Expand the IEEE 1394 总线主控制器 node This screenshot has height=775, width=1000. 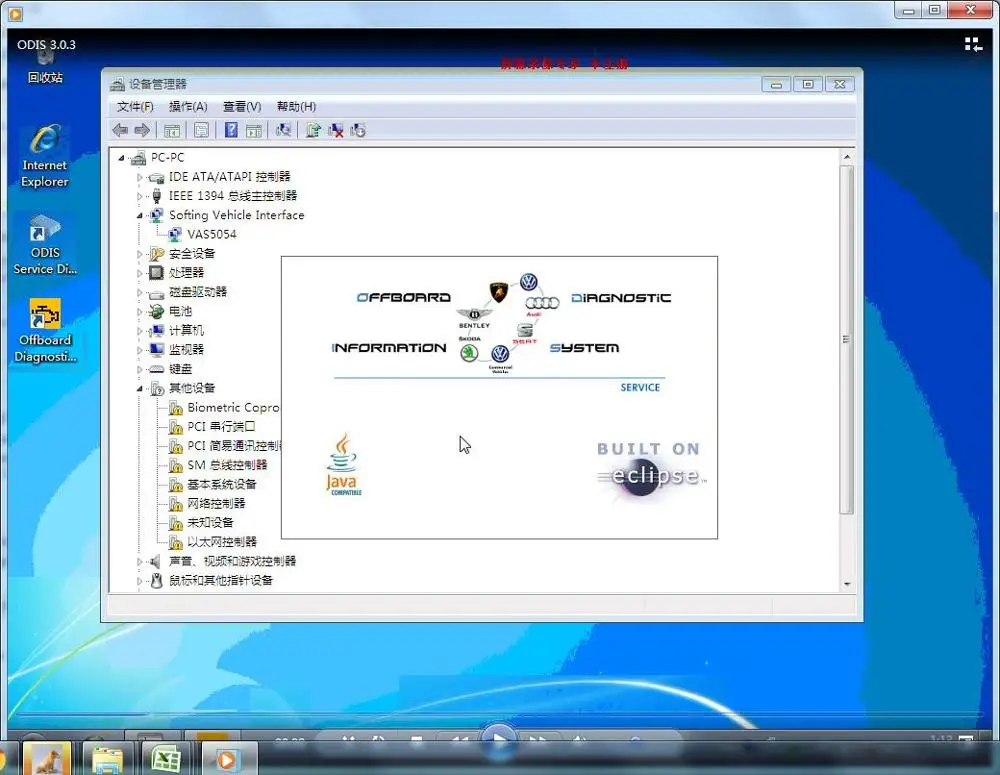coord(140,196)
